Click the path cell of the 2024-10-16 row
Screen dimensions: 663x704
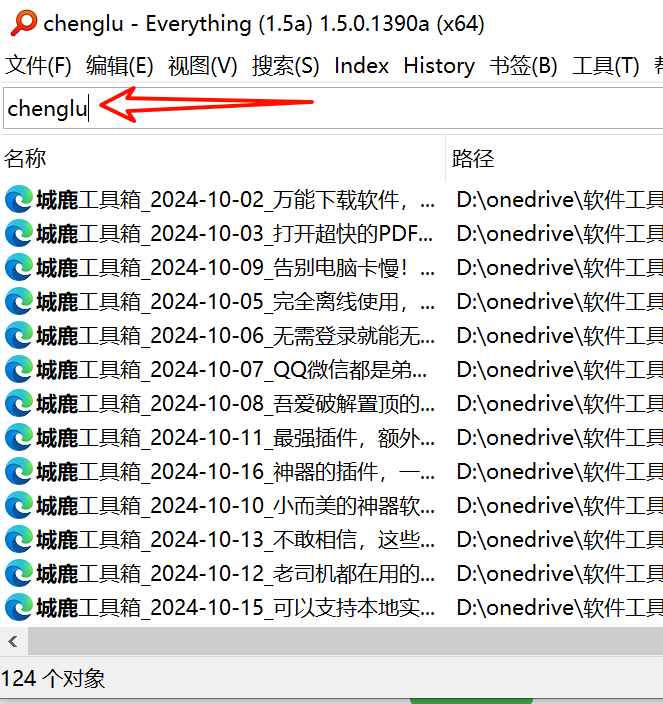(560, 472)
